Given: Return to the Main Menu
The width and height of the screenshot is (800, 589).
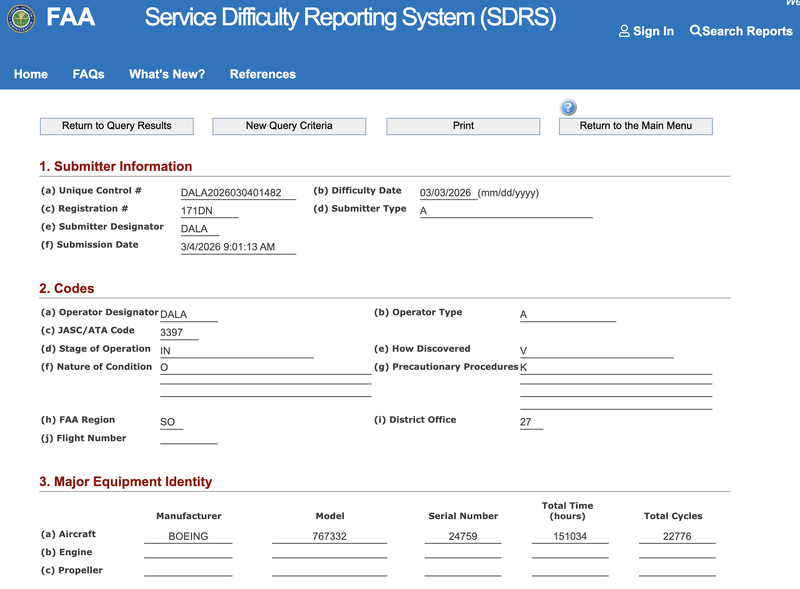Looking at the screenshot, I should [x=636, y=126].
